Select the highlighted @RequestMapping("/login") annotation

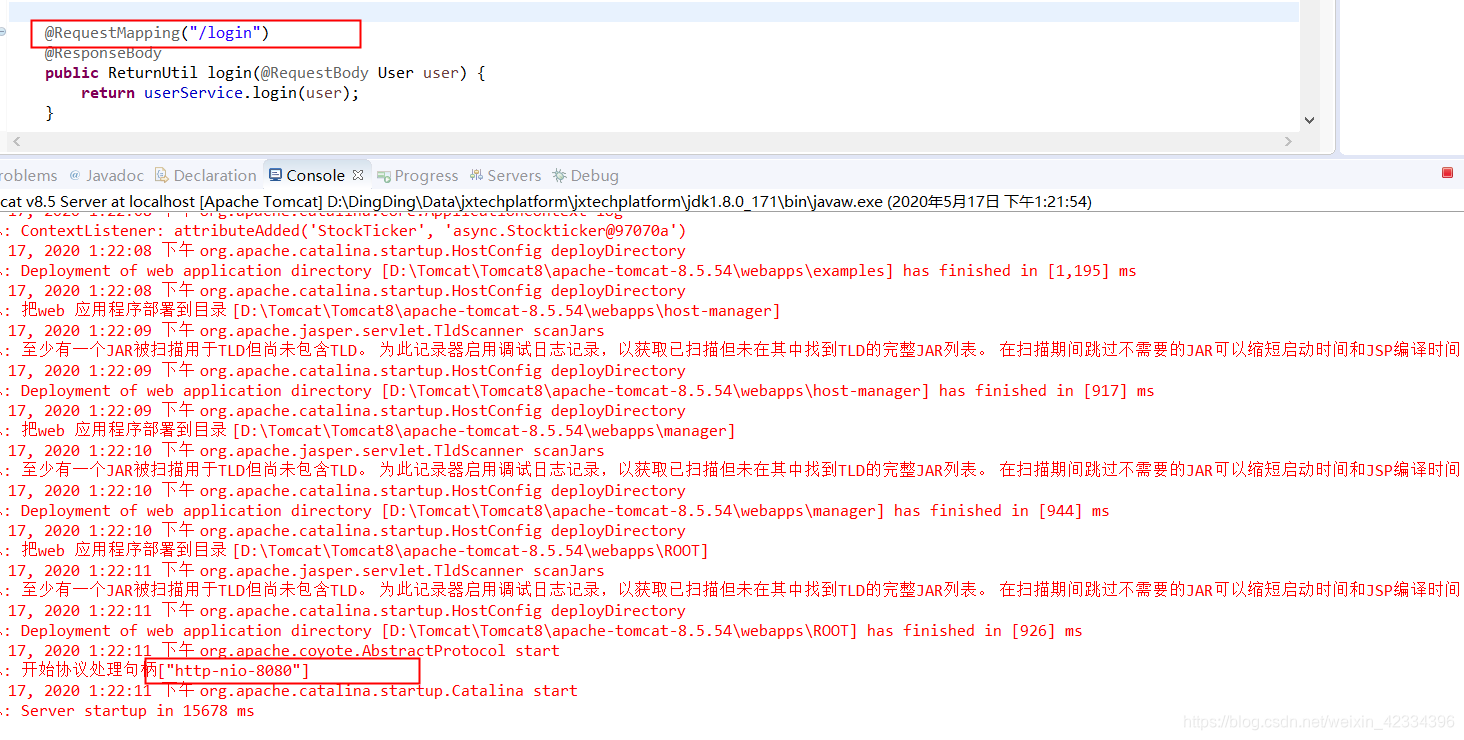click(155, 32)
